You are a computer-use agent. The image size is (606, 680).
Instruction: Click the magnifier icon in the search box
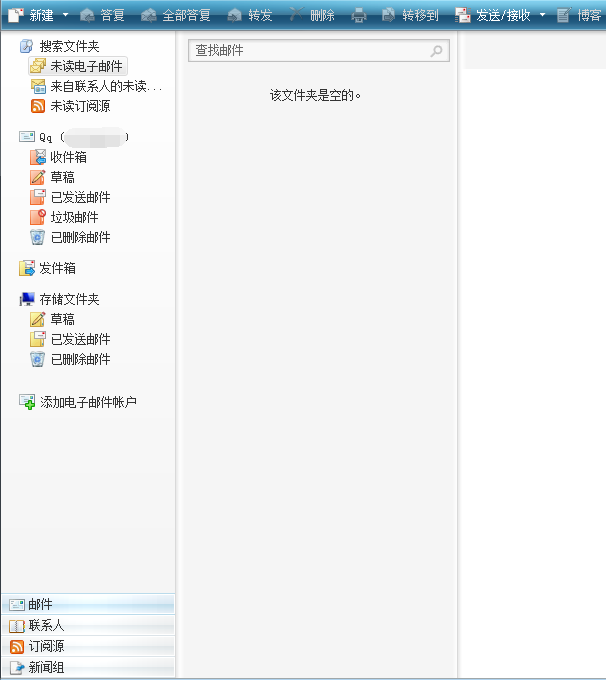(x=436, y=51)
